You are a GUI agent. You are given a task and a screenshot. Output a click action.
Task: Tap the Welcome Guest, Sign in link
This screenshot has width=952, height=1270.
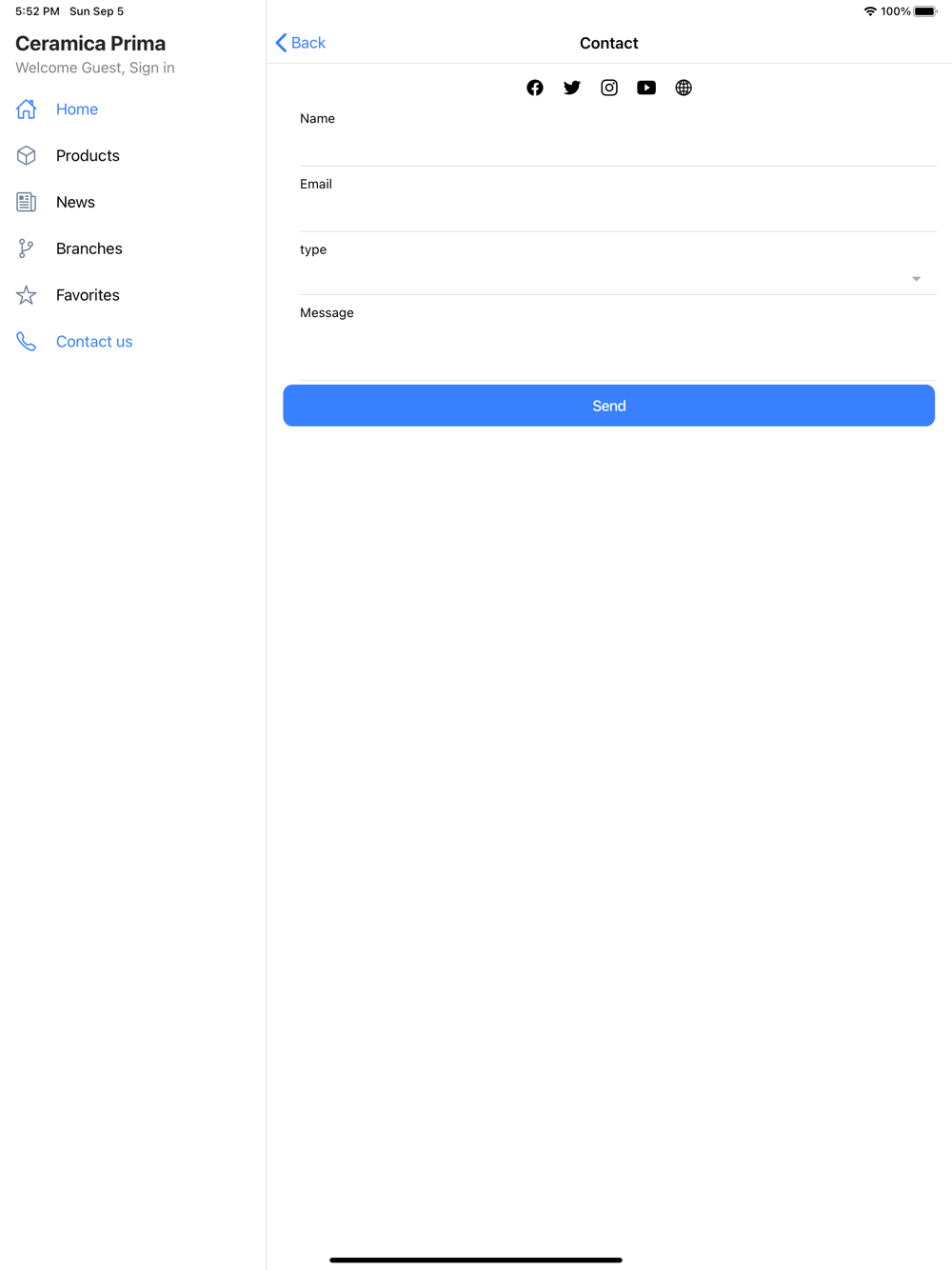click(x=95, y=68)
